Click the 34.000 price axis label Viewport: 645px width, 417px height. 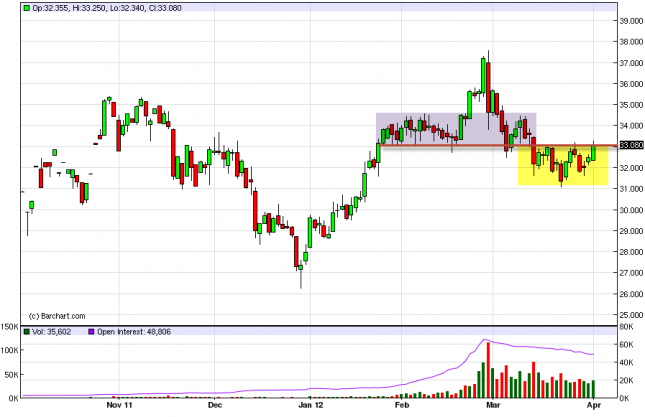(631, 126)
